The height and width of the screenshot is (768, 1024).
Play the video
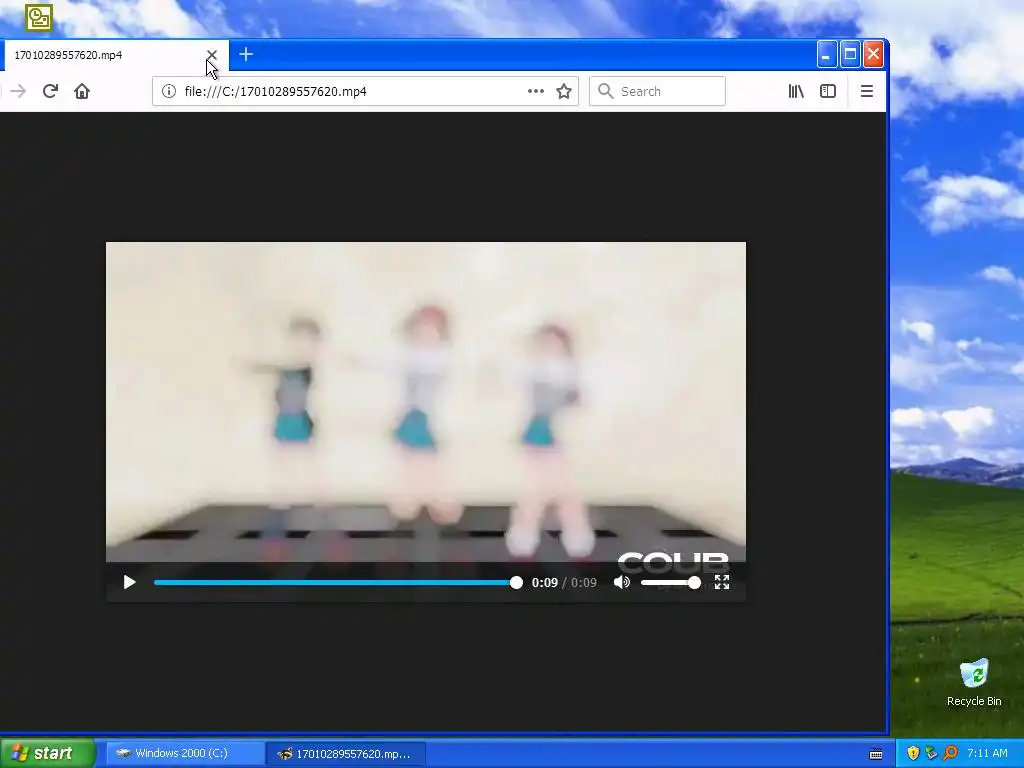(x=129, y=583)
